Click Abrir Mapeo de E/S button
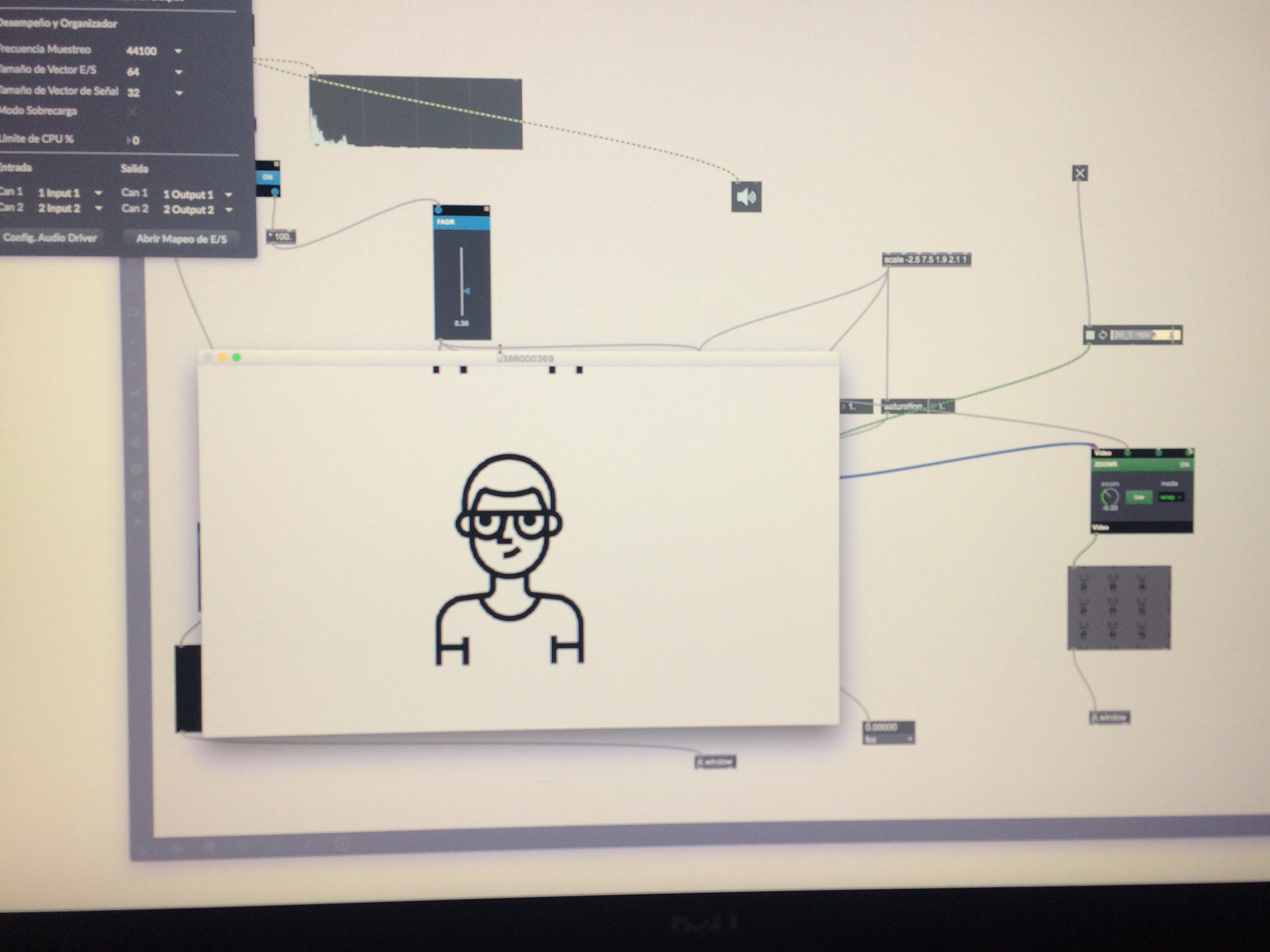This screenshot has width=1270, height=952. (181, 239)
